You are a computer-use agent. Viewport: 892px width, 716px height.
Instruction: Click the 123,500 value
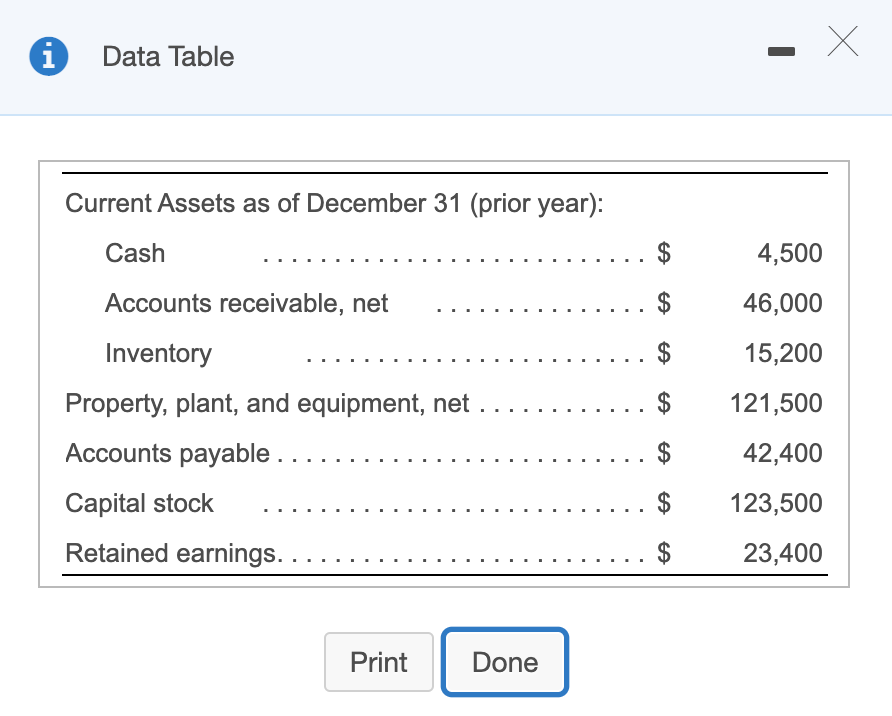point(777,503)
